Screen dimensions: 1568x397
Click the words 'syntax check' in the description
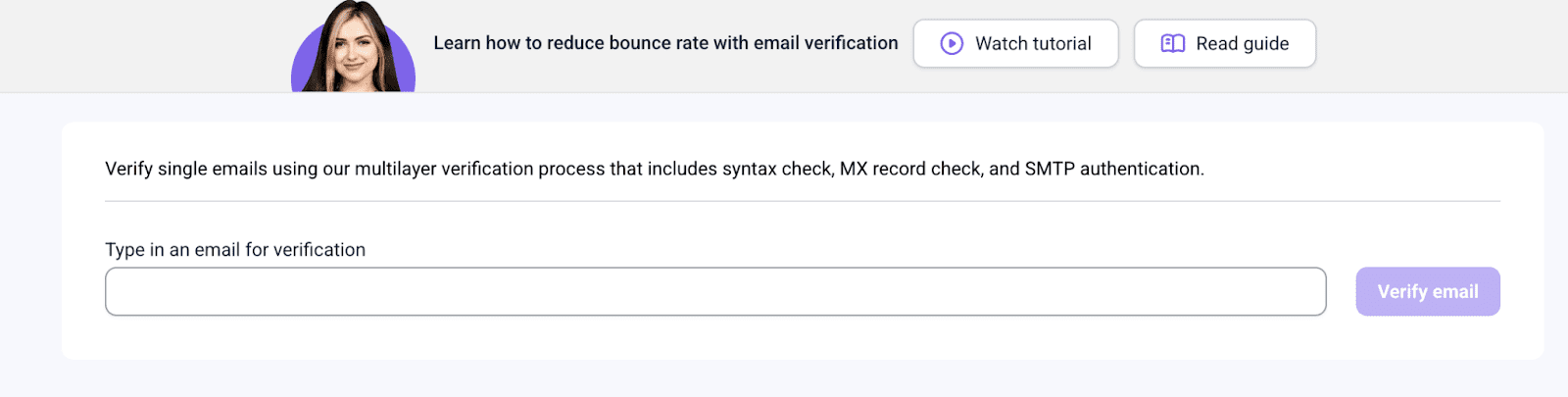[777, 169]
